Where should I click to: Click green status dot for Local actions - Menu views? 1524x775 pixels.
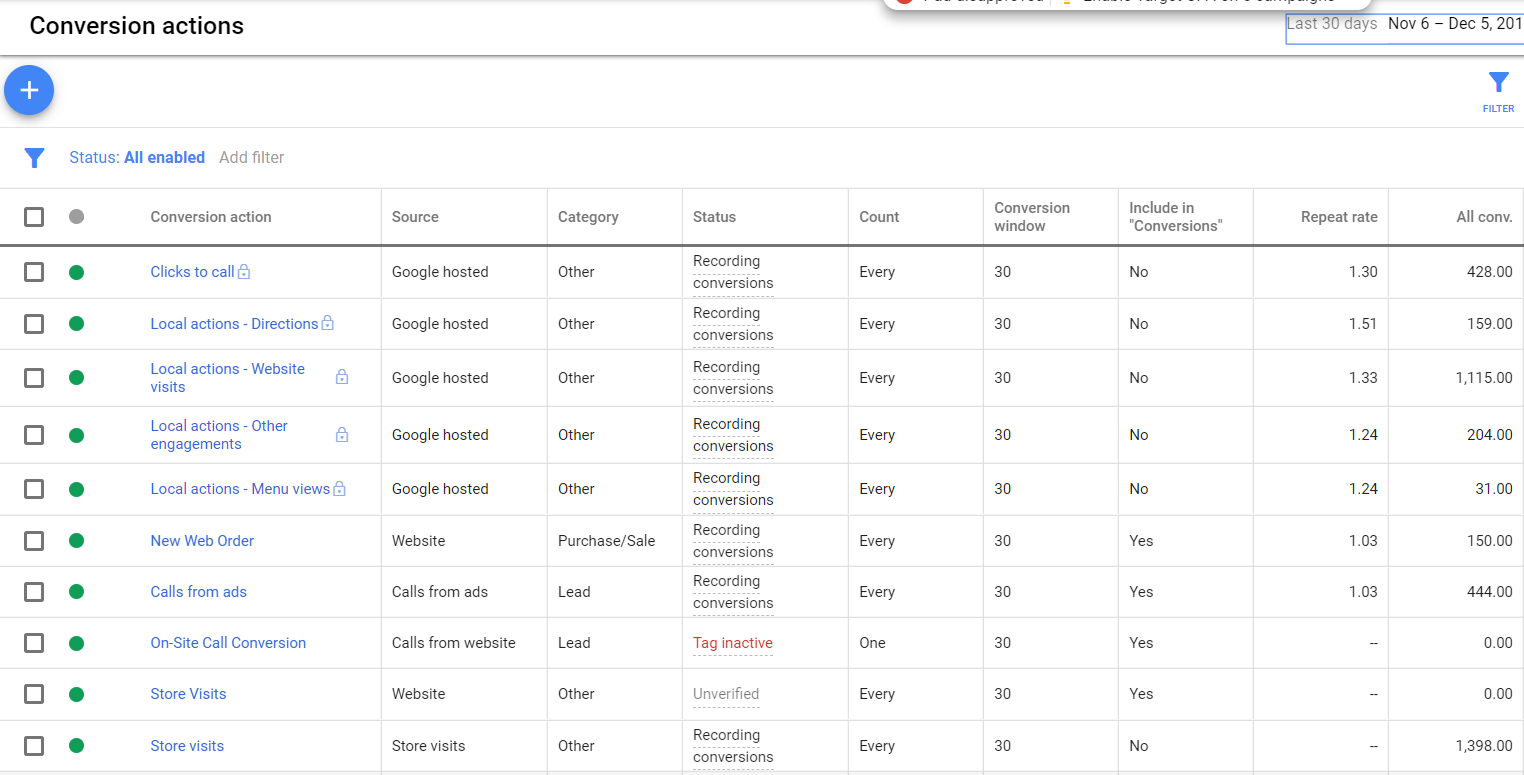point(77,489)
